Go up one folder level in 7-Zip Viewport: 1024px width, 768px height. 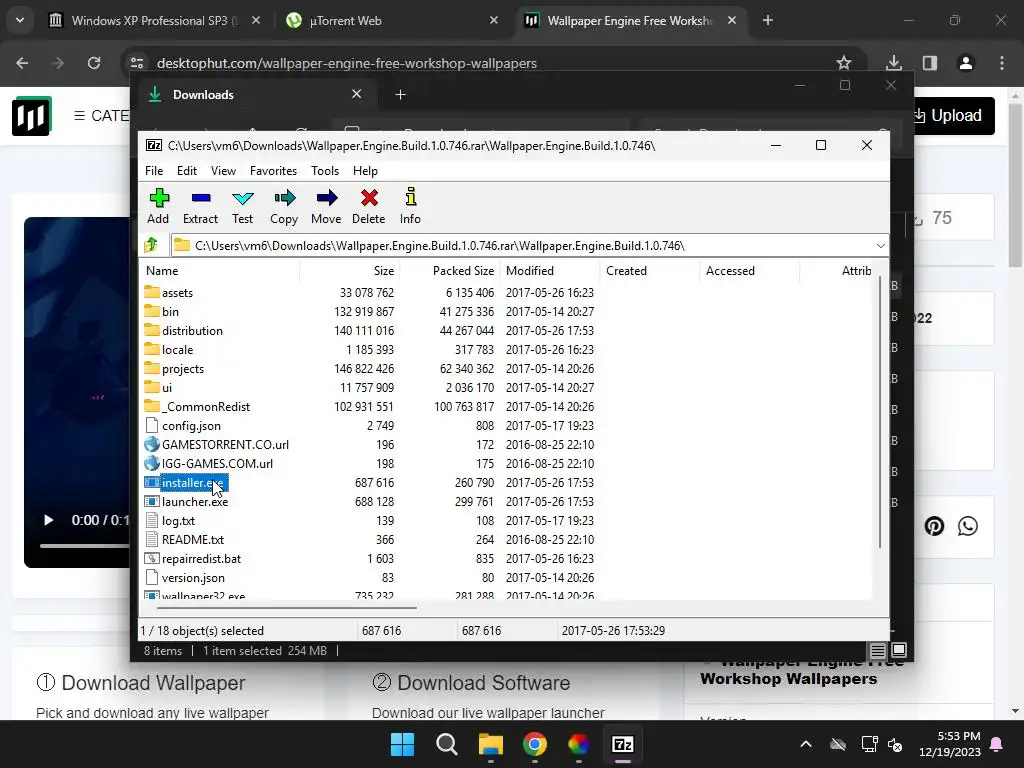pos(152,246)
